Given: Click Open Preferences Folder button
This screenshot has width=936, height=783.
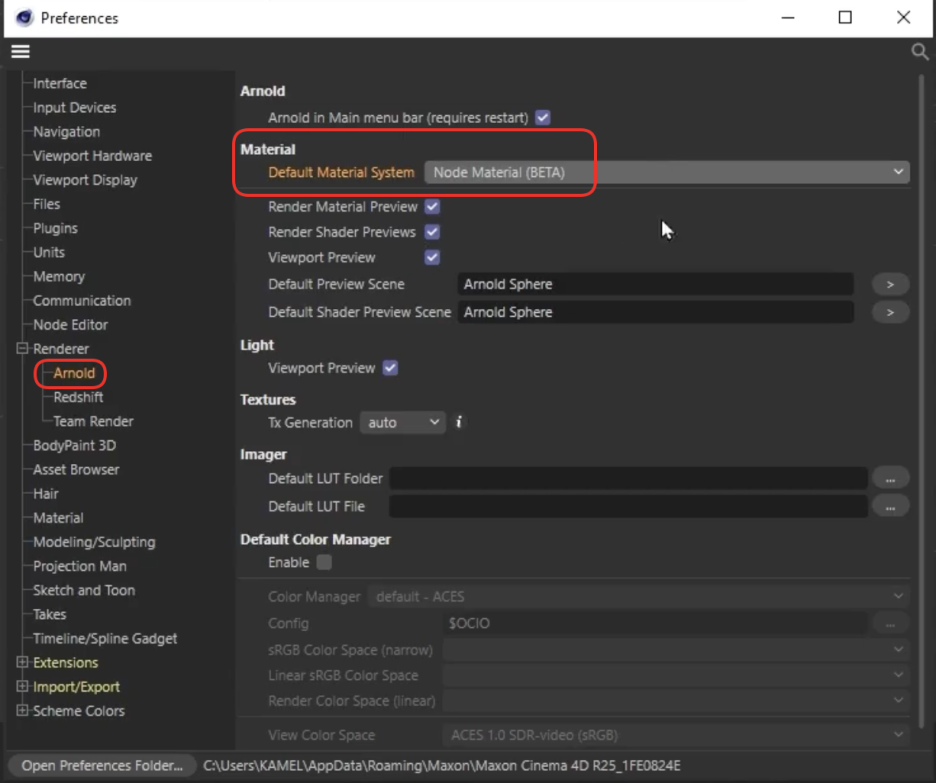Looking at the screenshot, I should 102,766.
